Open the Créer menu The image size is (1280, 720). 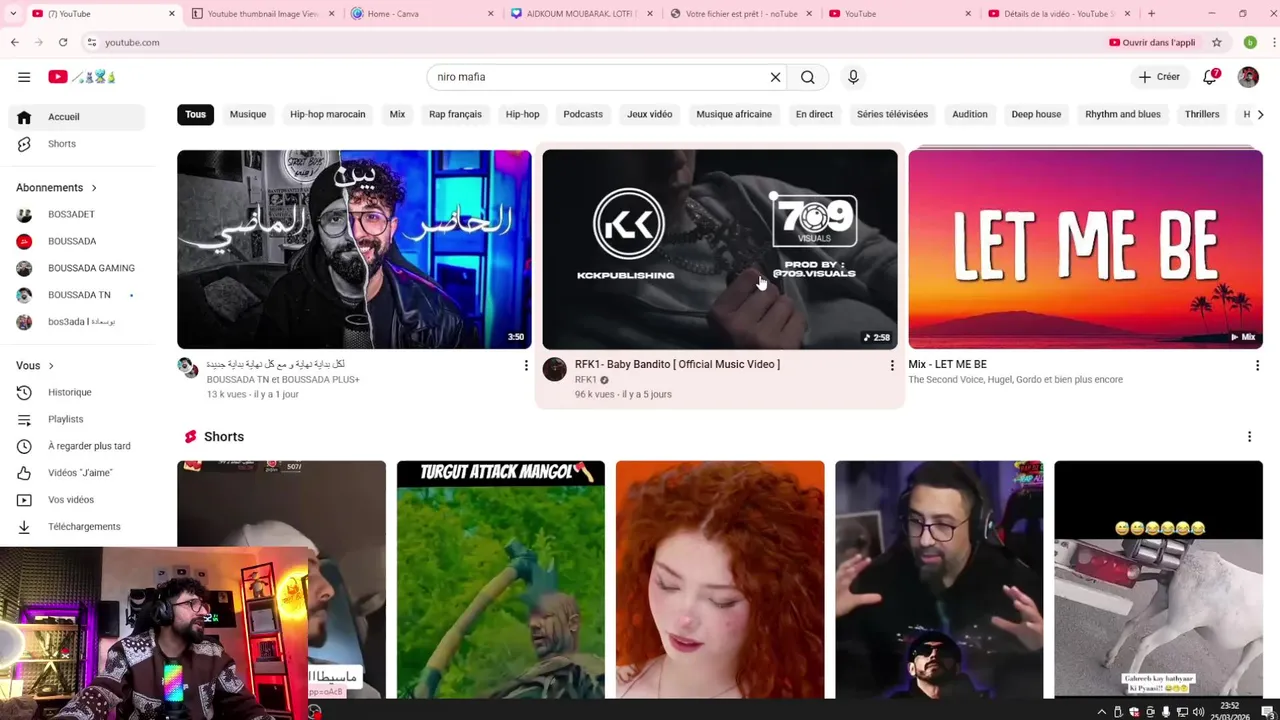(1160, 77)
